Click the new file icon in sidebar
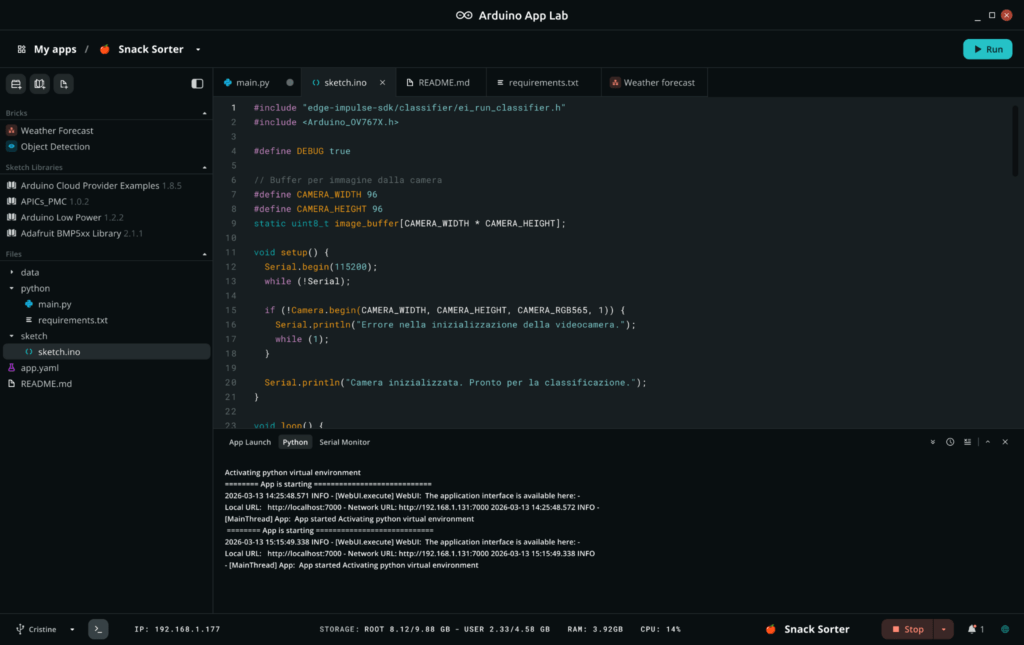The height and width of the screenshot is (645, 1024). pos(63,84)
